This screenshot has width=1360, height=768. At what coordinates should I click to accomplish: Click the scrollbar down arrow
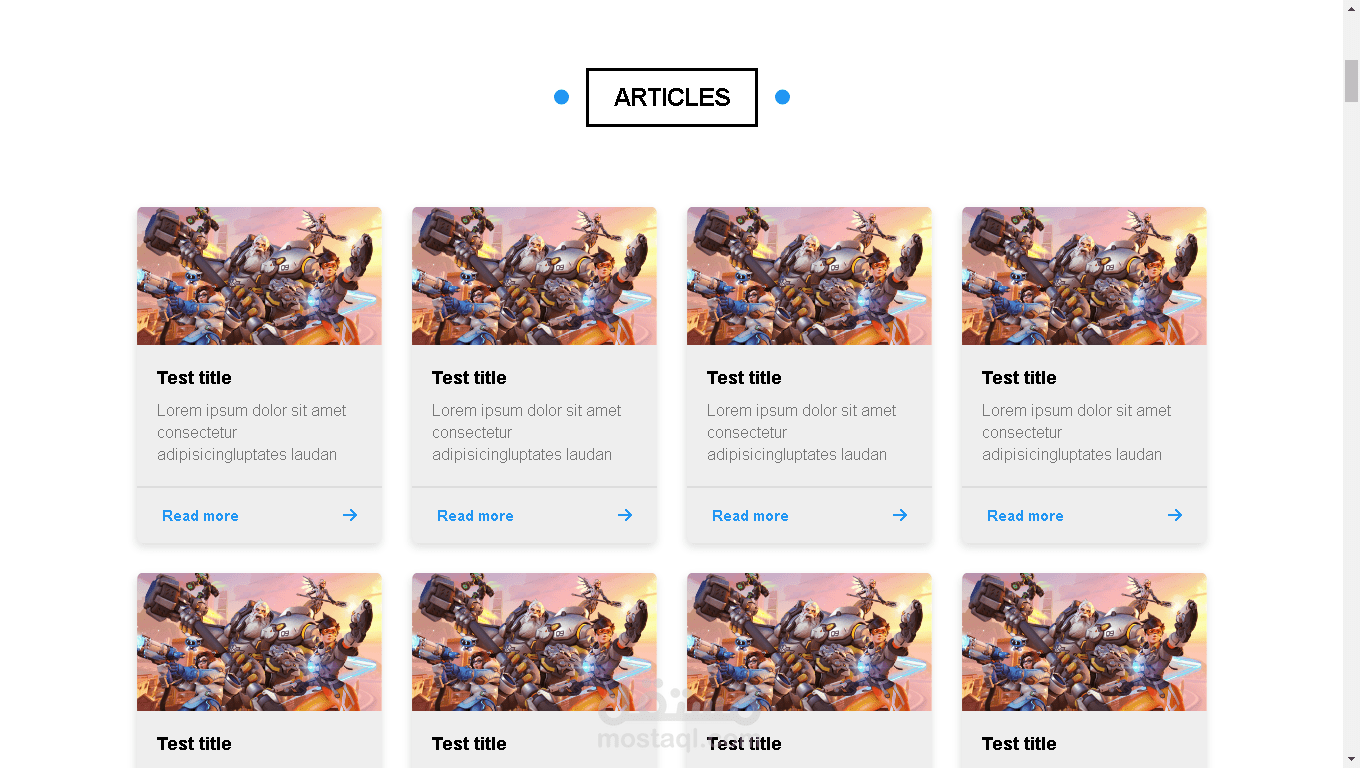click(x=1351, y=759)
